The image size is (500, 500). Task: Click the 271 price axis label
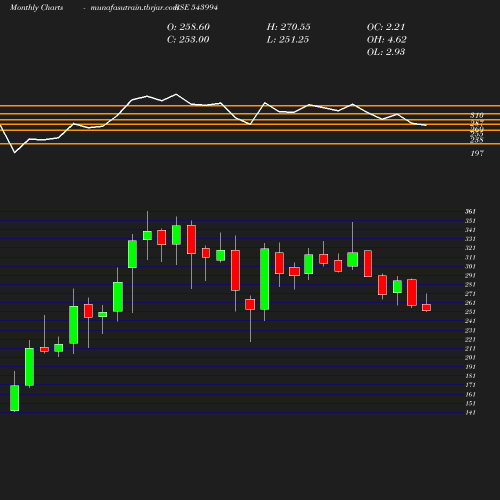[x=470, y=294]
